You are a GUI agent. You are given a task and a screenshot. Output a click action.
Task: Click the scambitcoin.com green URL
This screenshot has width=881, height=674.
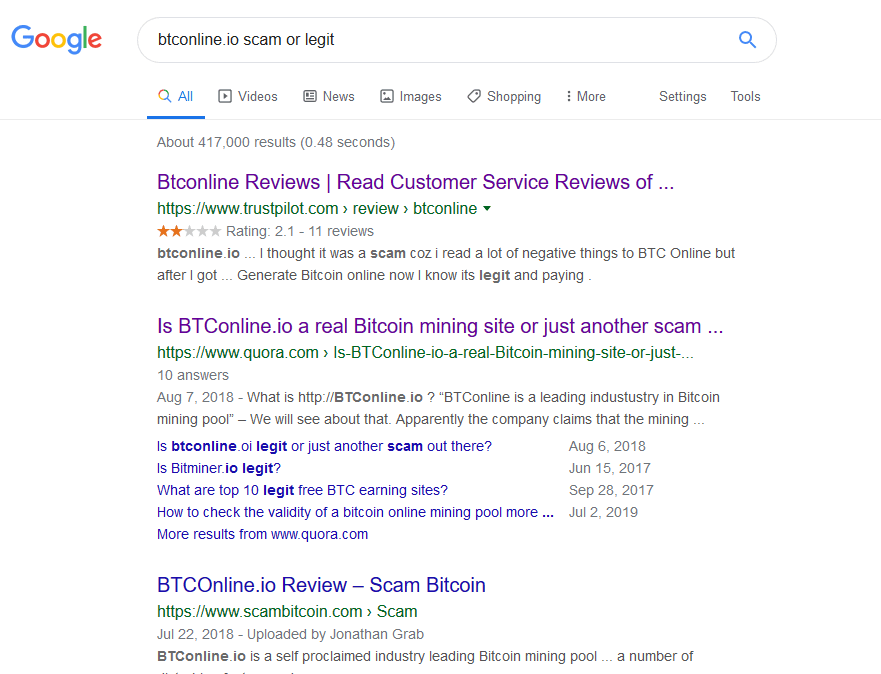click(287, 612)
